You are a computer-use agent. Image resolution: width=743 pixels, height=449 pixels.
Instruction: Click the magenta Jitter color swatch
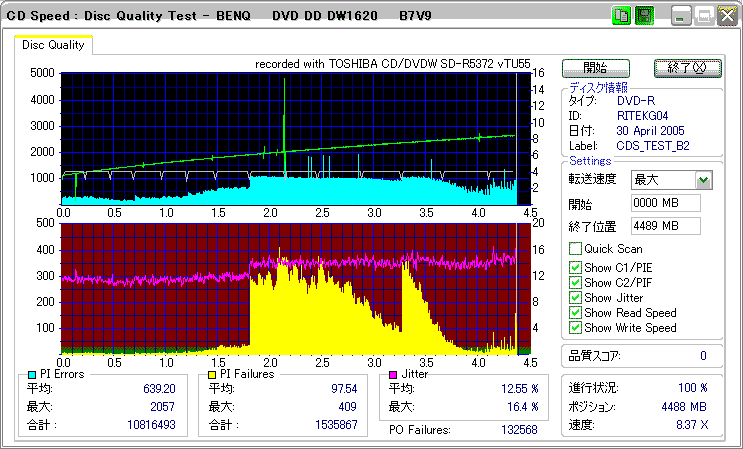tap(393, 375)
